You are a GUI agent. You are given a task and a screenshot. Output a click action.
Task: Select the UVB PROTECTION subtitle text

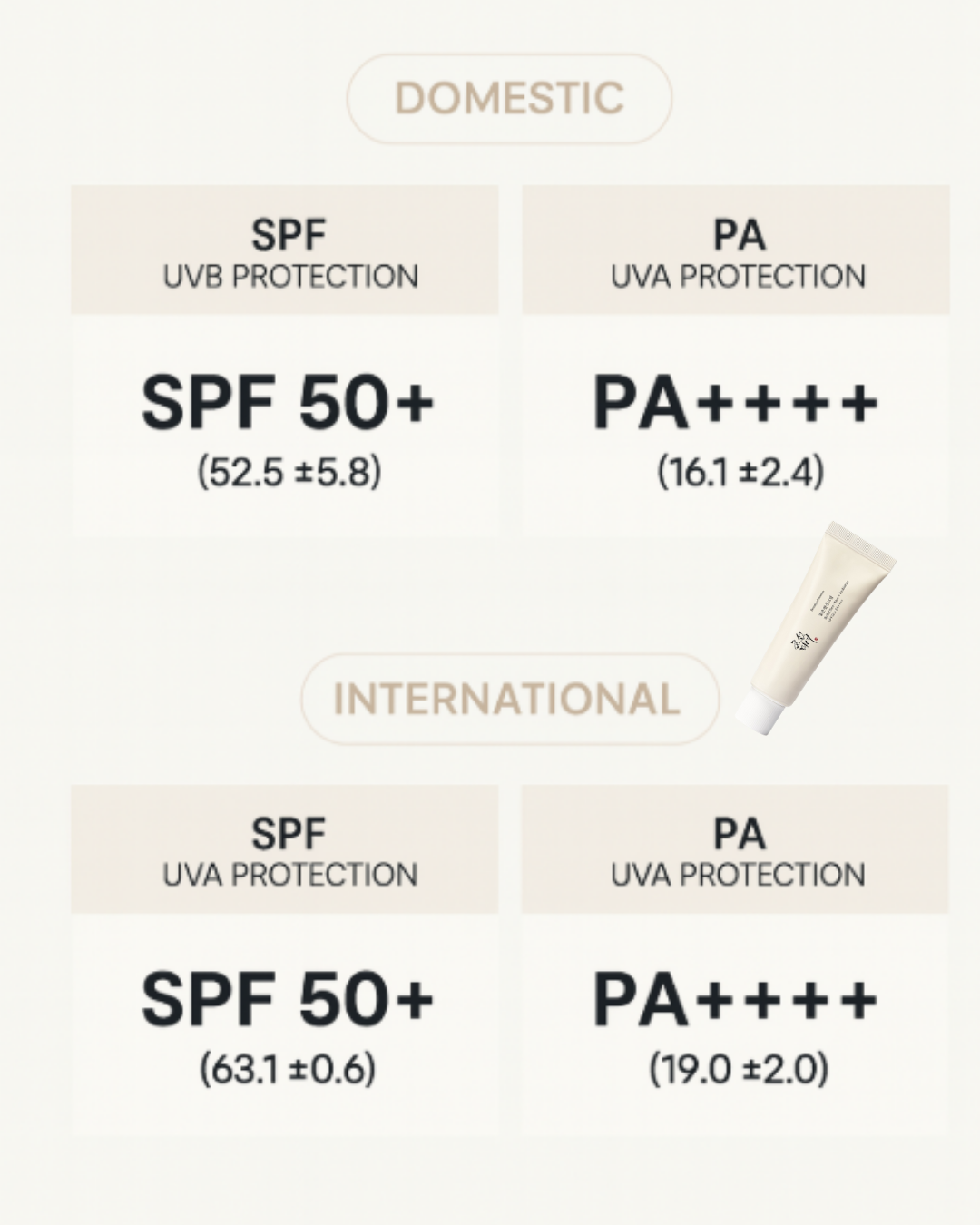pyautogui.click(x=290, y=277)
